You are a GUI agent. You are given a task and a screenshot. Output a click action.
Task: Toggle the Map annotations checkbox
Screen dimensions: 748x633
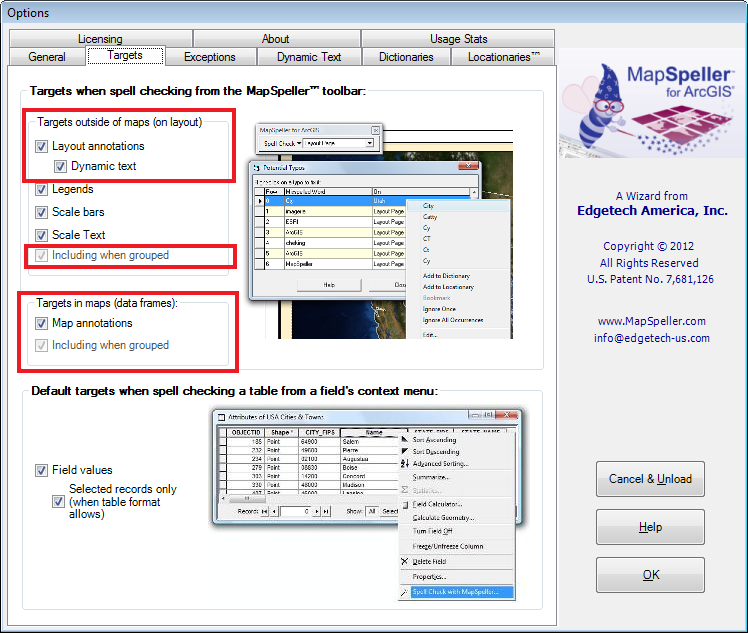[42, 323]
